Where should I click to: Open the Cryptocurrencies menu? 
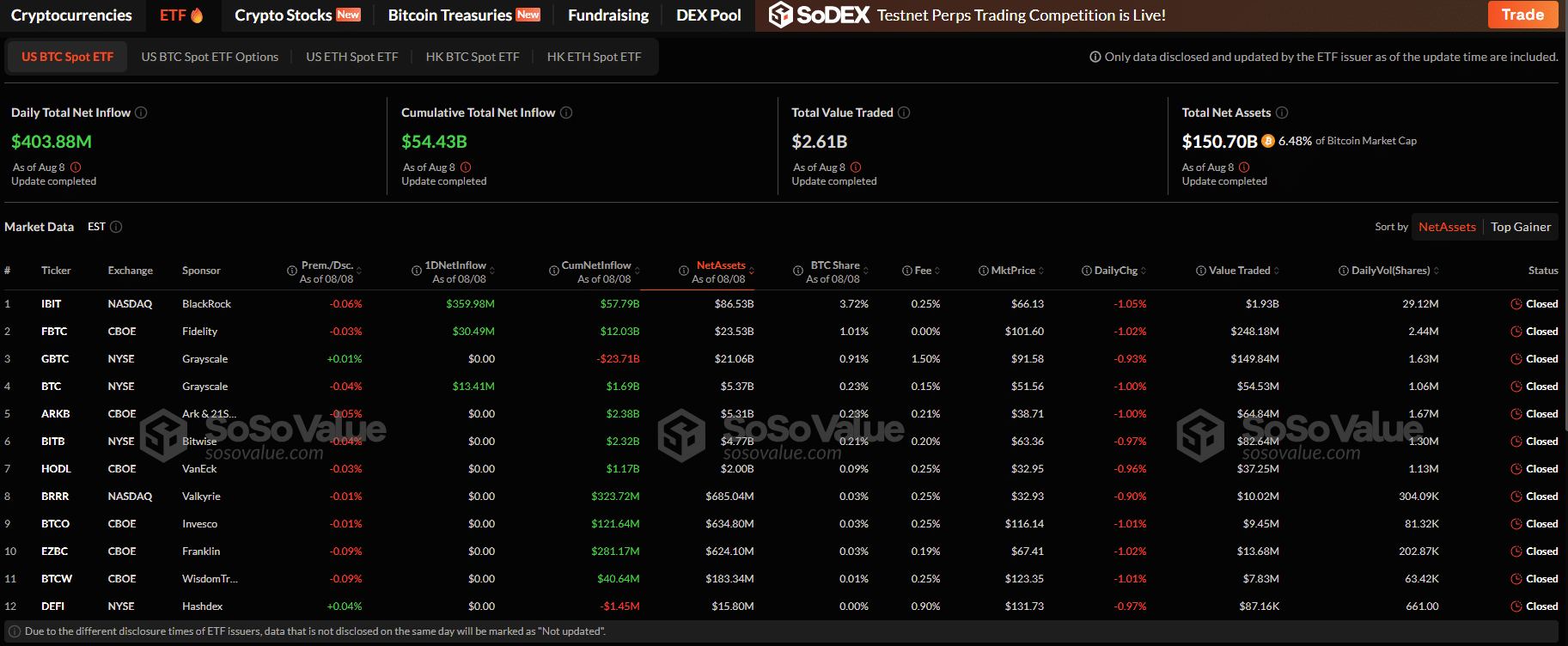click(x=71, y=15)
